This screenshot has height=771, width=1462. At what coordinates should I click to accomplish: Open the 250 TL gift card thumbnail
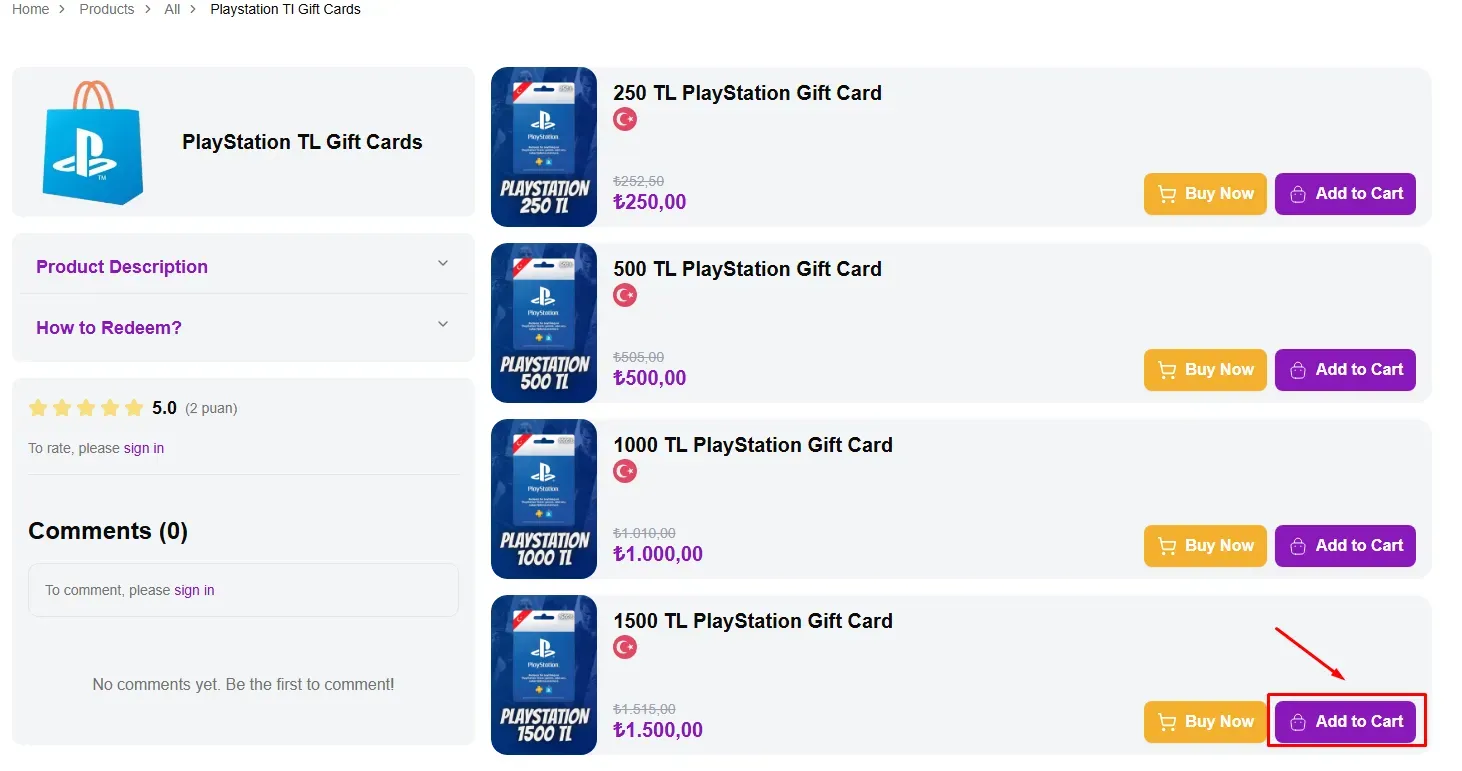[x=544, y=147]
